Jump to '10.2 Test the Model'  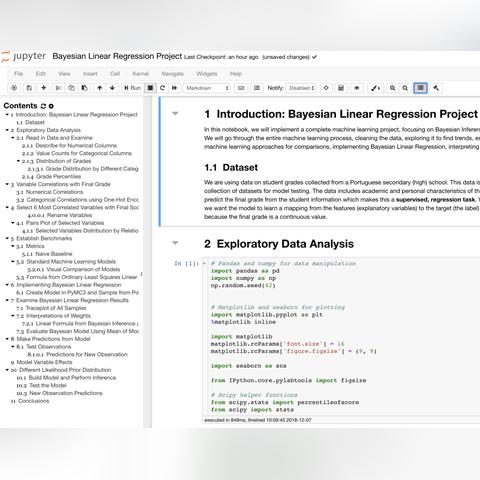(41, 385)
